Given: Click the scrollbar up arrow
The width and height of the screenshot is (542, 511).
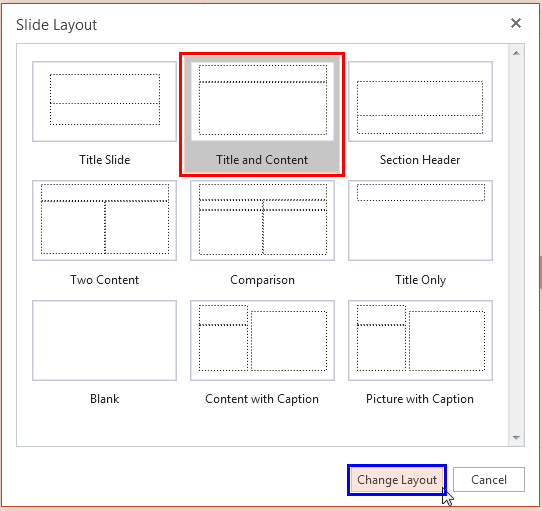Looking at the screenshot, I should (516, 53).
